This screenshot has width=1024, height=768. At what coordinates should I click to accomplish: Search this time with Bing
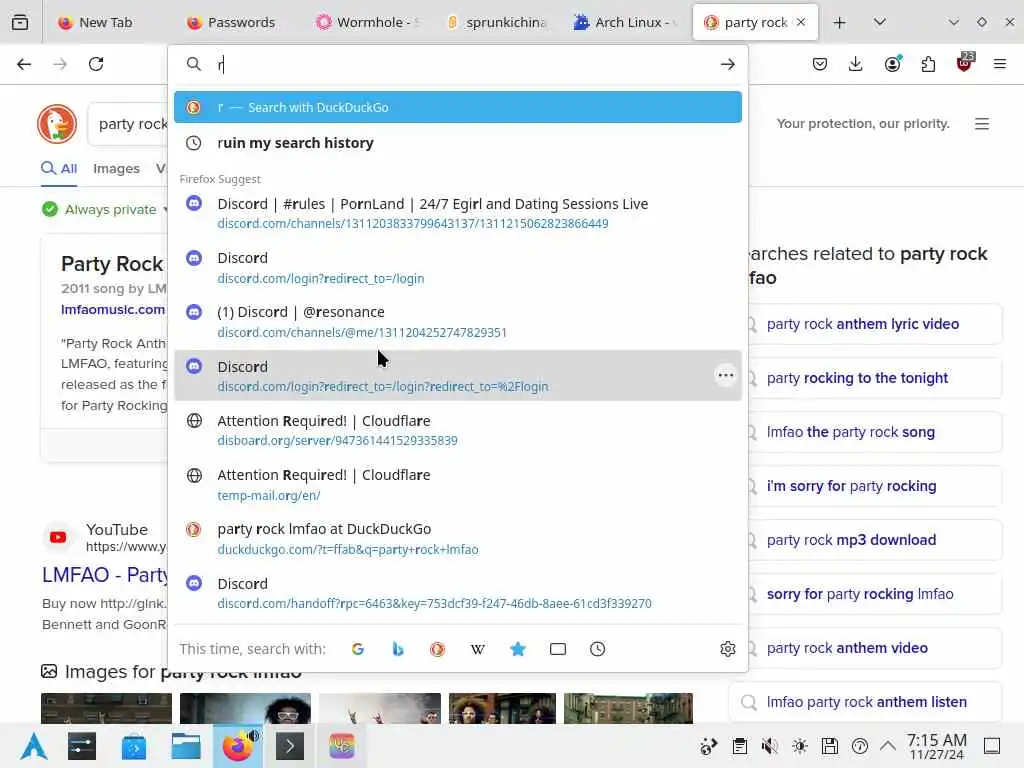tap(398, 648)
